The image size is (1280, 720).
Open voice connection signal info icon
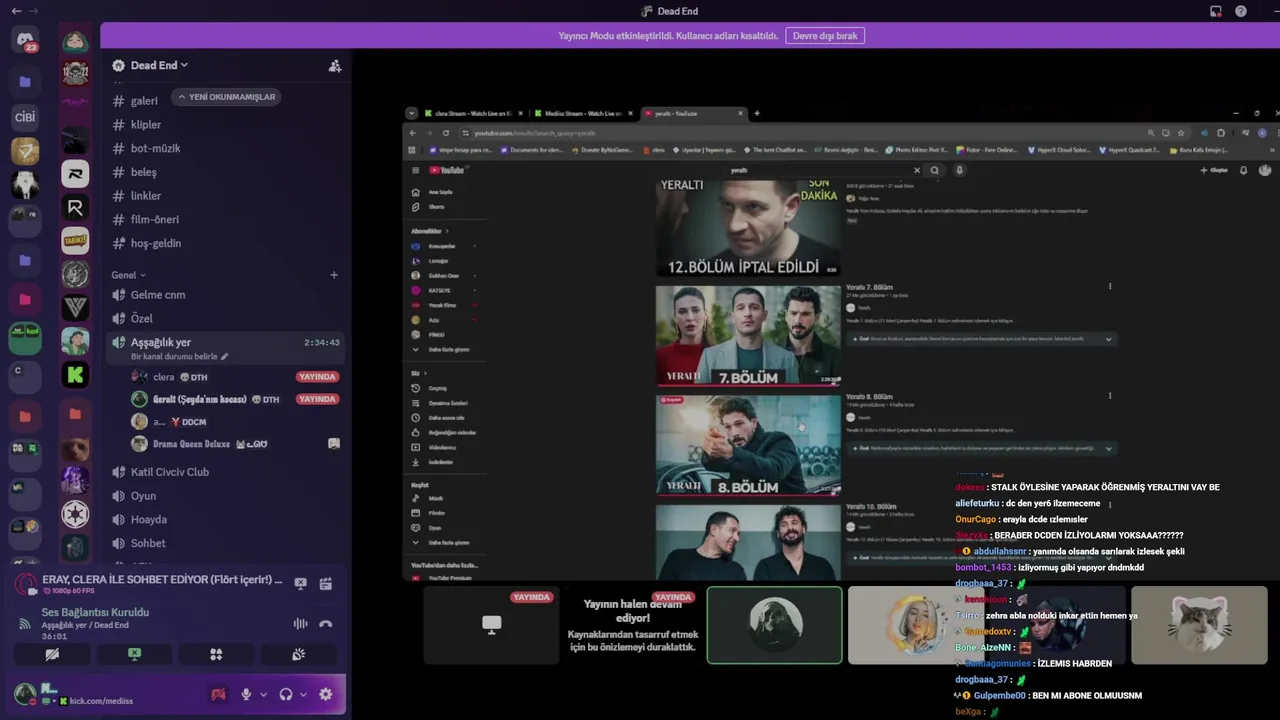25,624
